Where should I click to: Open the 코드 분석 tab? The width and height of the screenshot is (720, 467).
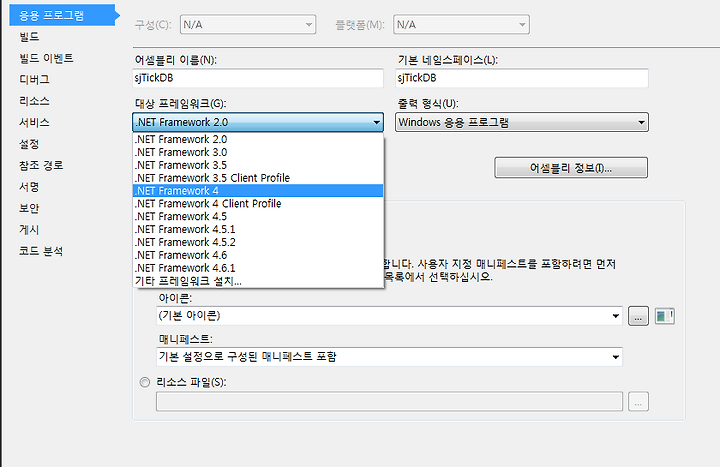(x=41, y=251)
